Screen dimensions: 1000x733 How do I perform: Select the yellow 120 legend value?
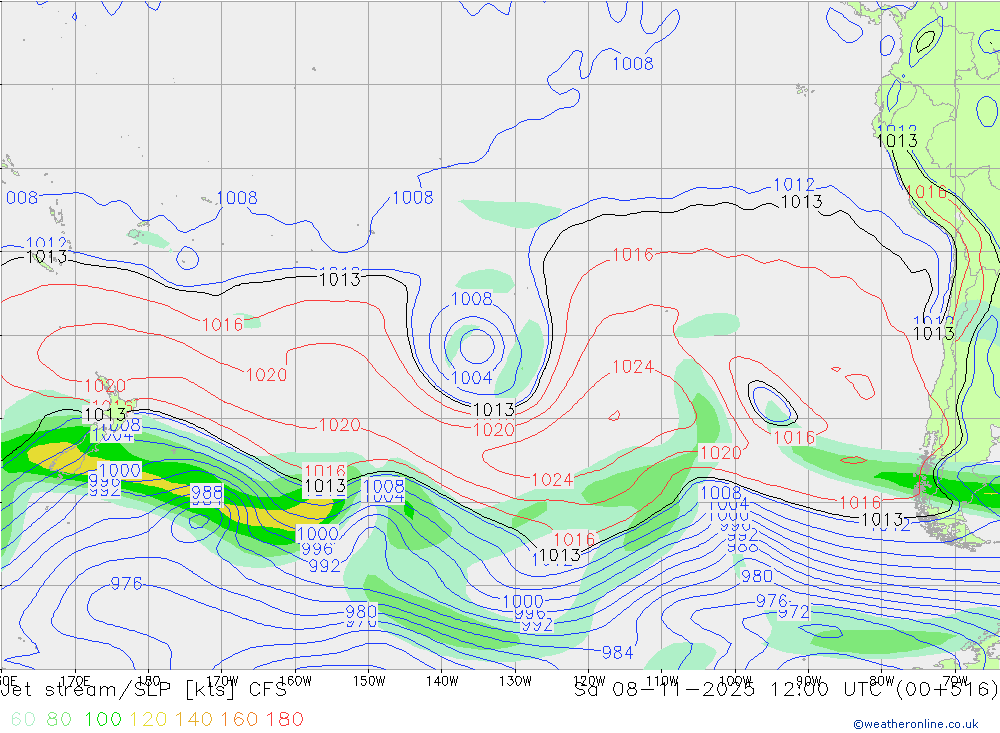[x=148, y=720]
